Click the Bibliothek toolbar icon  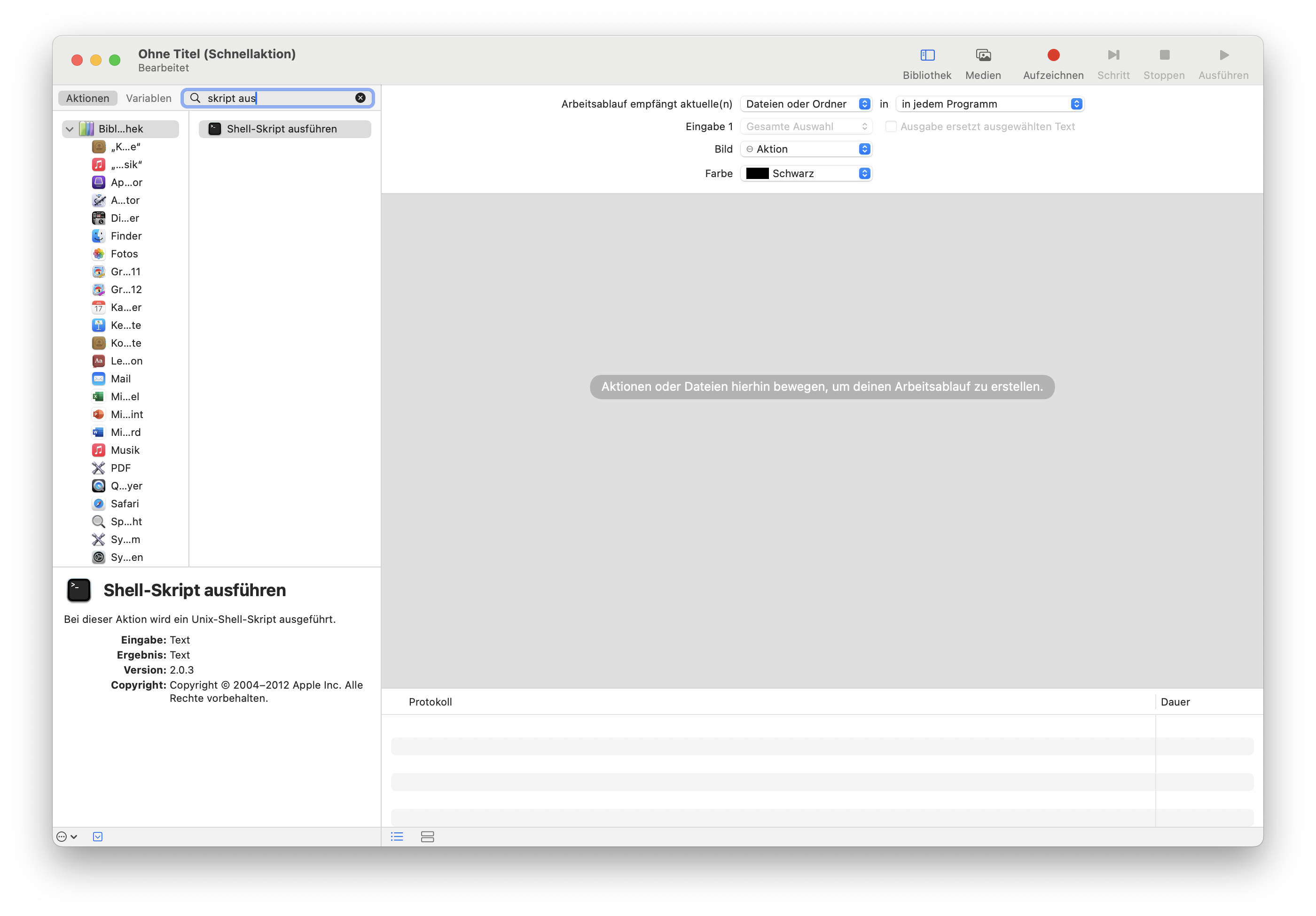pyautogui.click(x=927, y=55)
